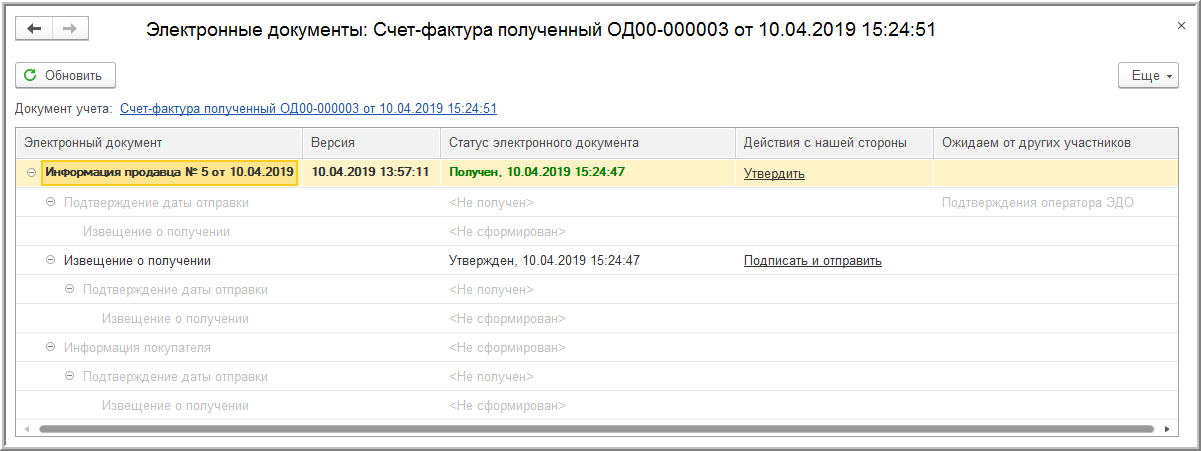Sort by Электронный документ column header

point(159,143)
